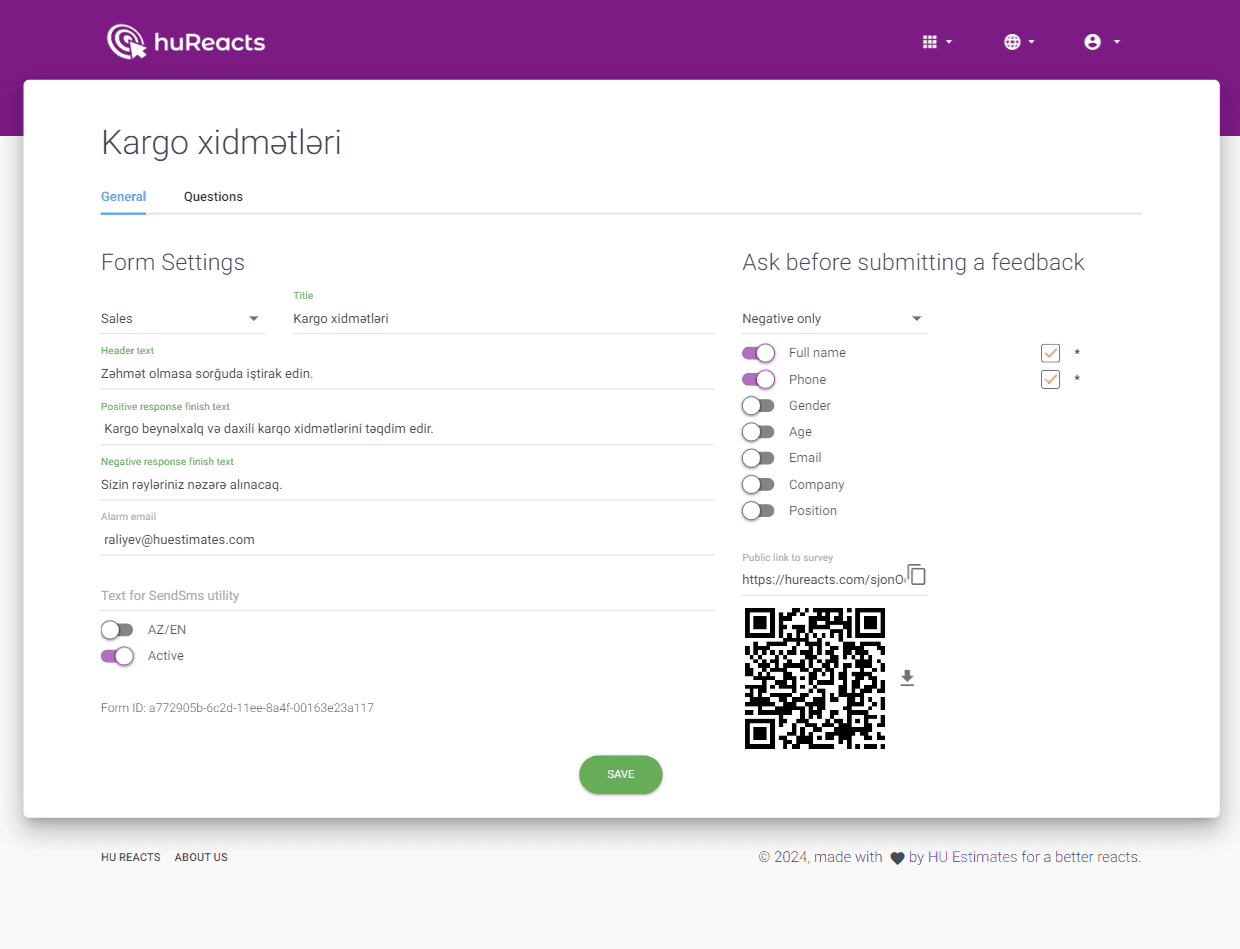1240x949 pixels.
Task: Click the QR code image
Action: pos(815,678)
